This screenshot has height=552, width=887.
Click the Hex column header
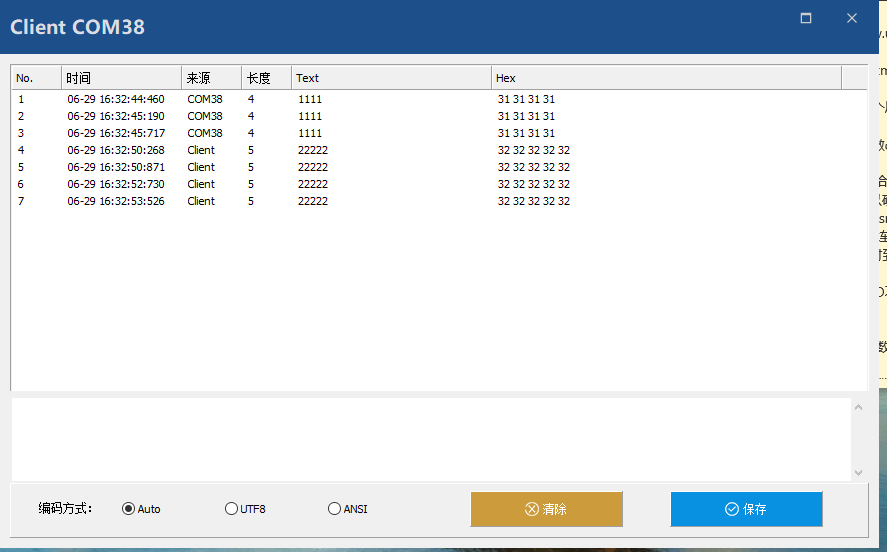[x=666, y=78]
